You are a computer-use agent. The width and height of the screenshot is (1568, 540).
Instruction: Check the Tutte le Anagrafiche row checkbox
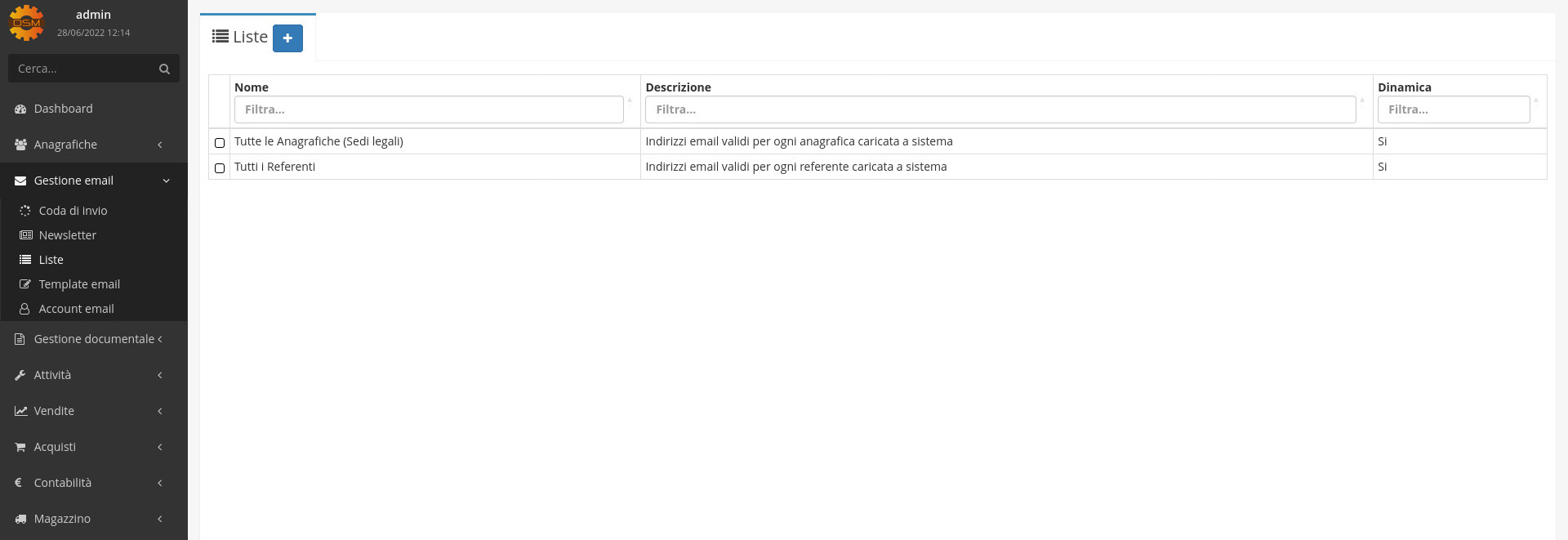click(x=220, y=143)
